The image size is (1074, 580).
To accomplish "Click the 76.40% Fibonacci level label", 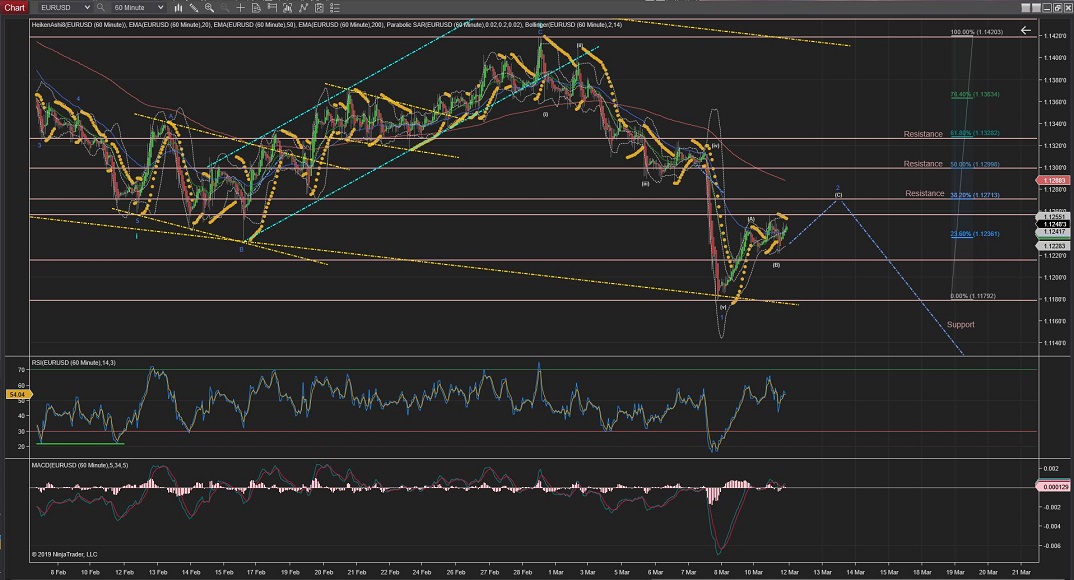I will 975,94.
